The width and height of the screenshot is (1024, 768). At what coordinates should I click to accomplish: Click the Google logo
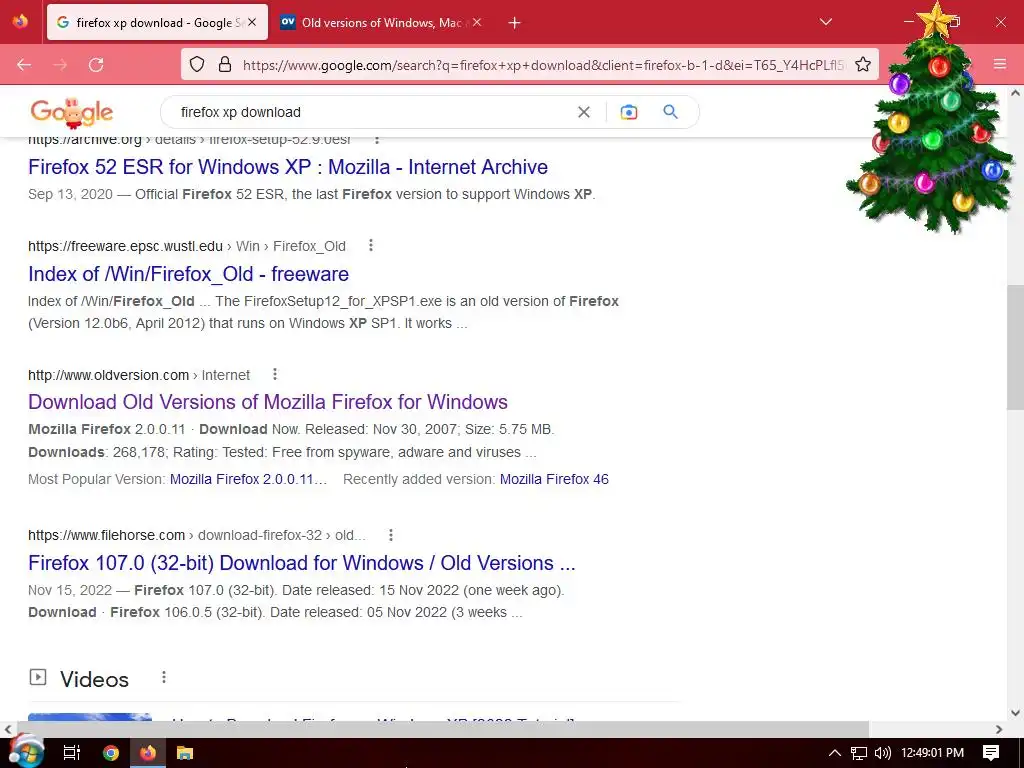point(72,112)
